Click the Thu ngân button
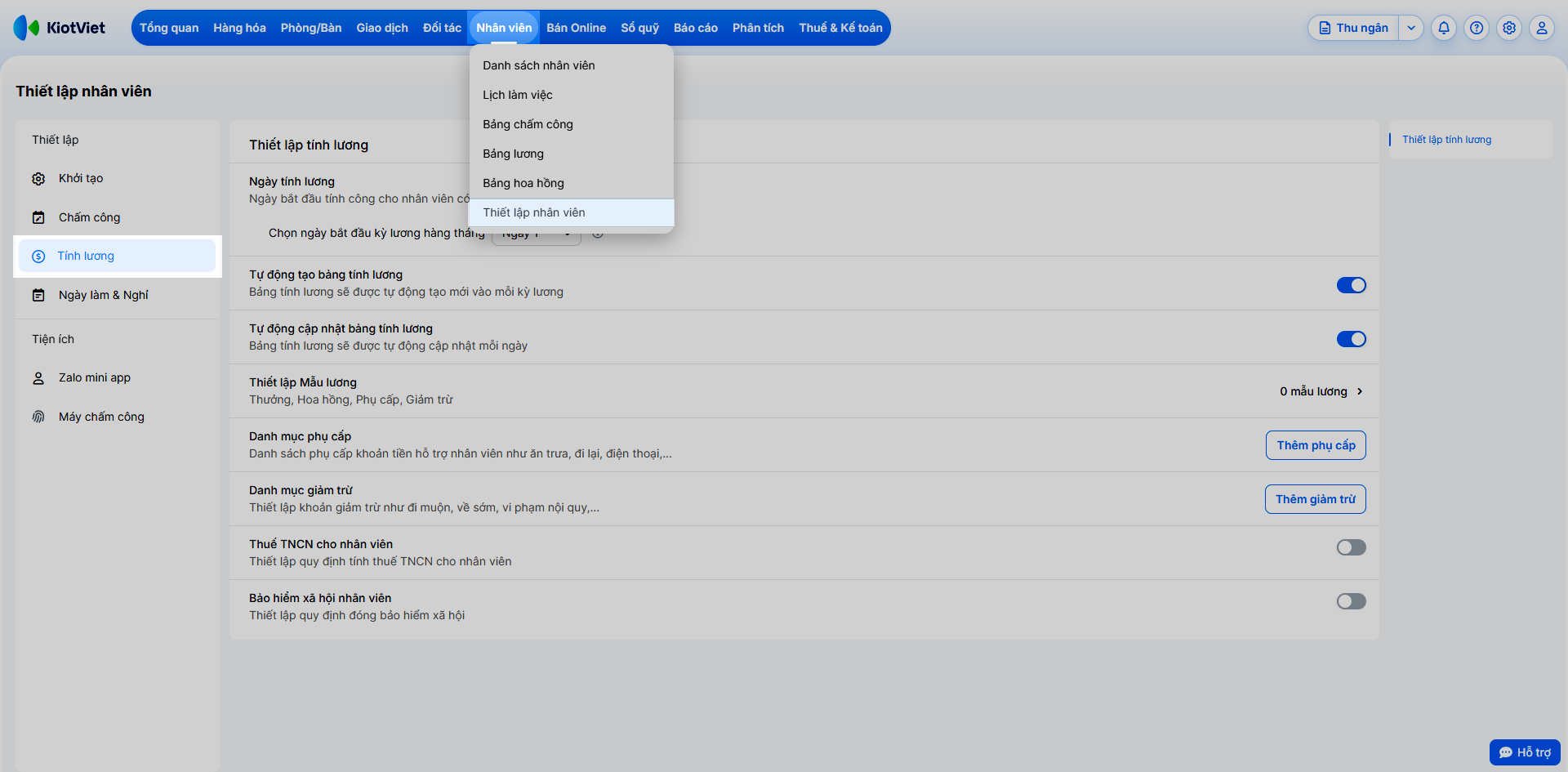 [1353, 28]
